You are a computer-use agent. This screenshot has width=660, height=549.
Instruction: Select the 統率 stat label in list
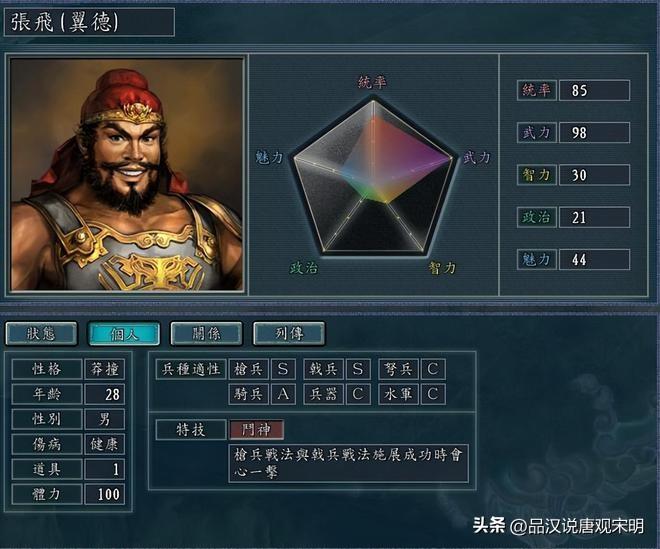pos(537,90)
